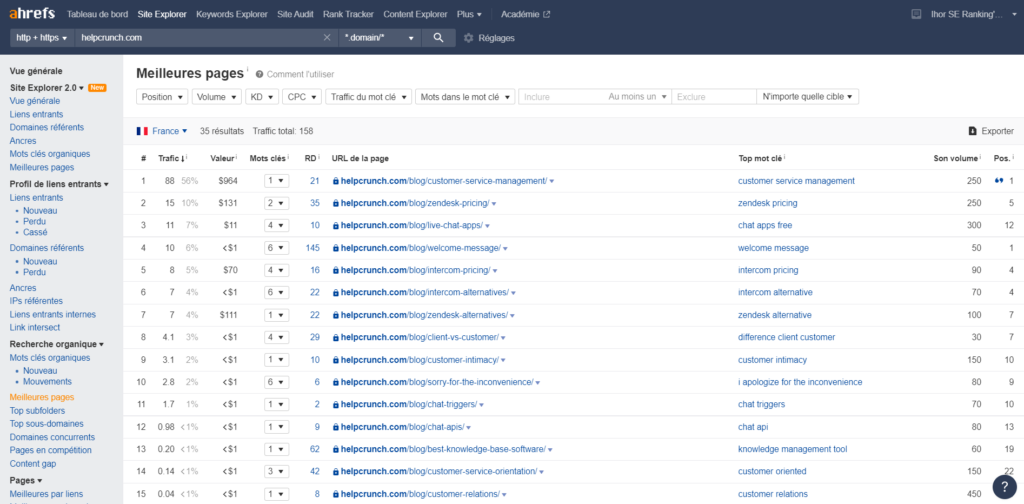Click info icon beside Valeur column header
This screenshot has height=504, width=1024.
(236, 157)
